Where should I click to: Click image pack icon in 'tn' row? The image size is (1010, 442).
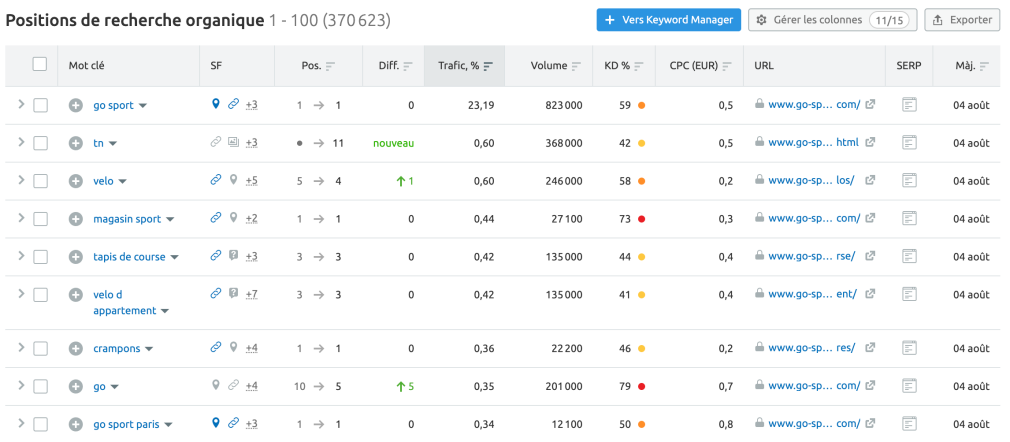tap(233, 142)
